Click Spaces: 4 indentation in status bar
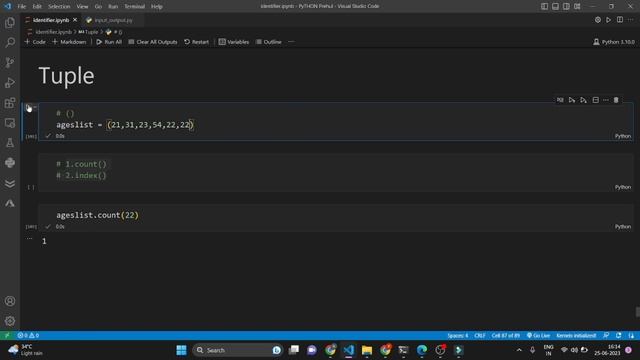The height and width of the screenshot is (360, 640). pos(458,336)
